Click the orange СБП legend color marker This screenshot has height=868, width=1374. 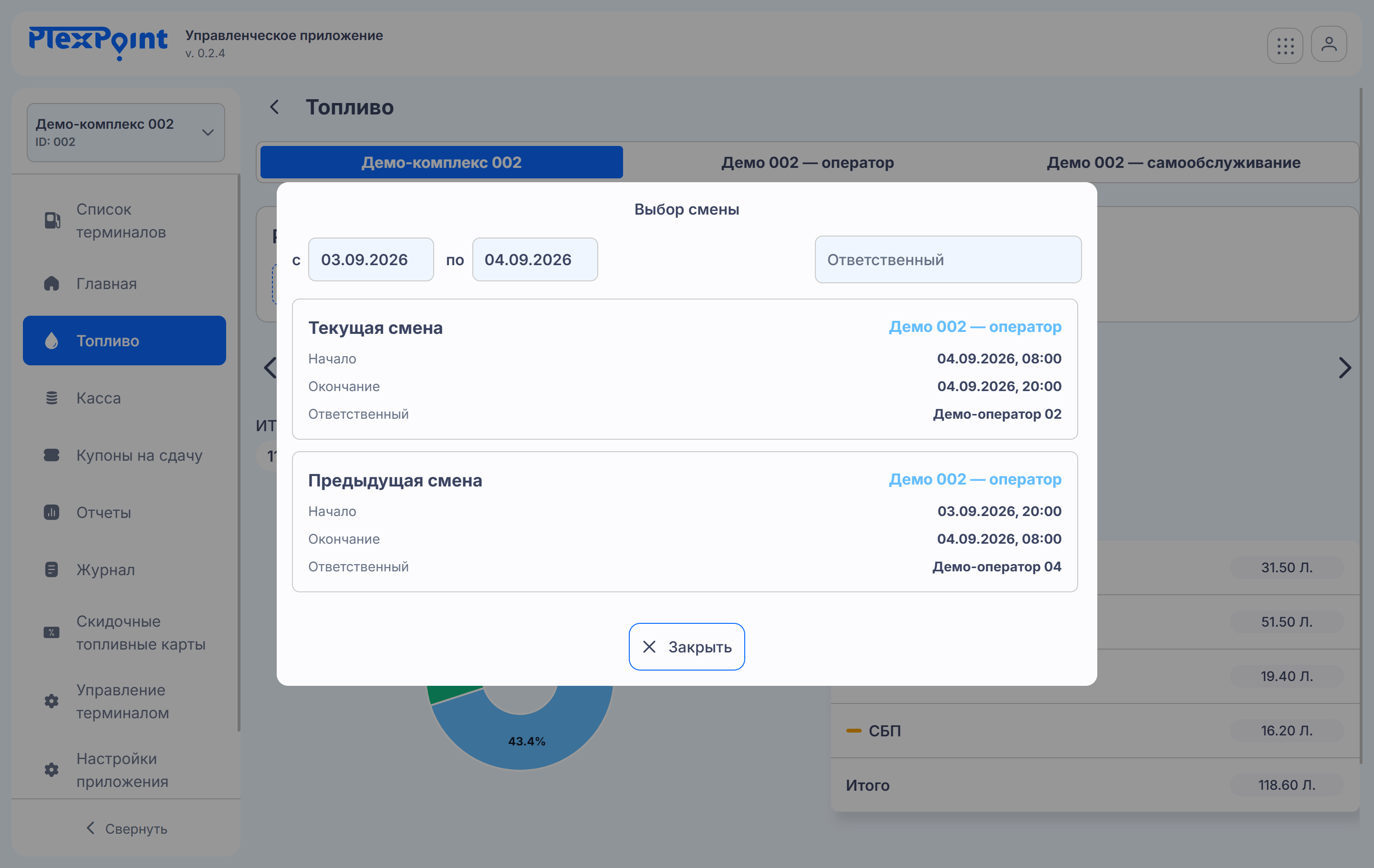click(854, 731)
